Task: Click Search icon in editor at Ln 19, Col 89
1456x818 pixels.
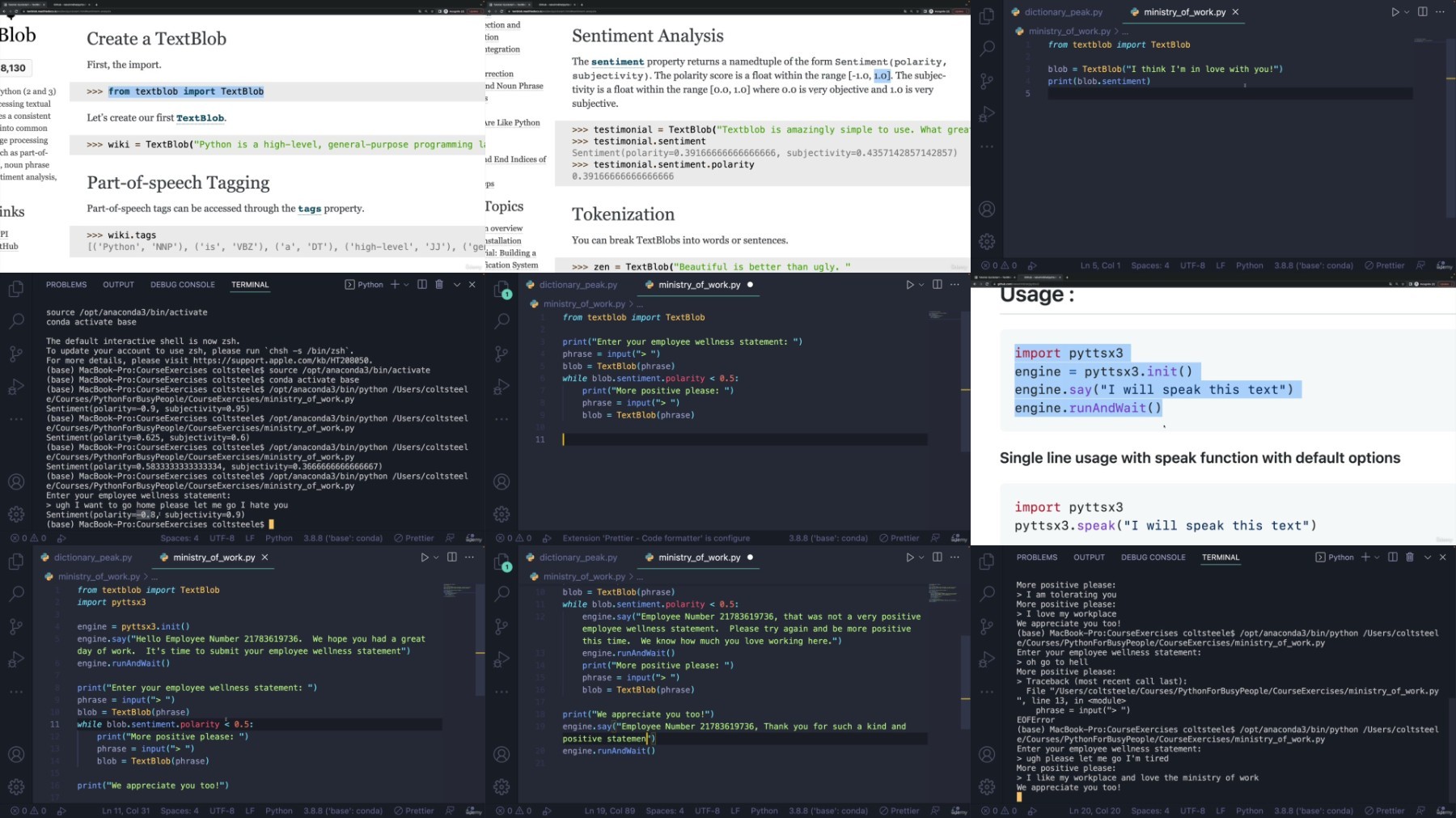Action: 502,594
